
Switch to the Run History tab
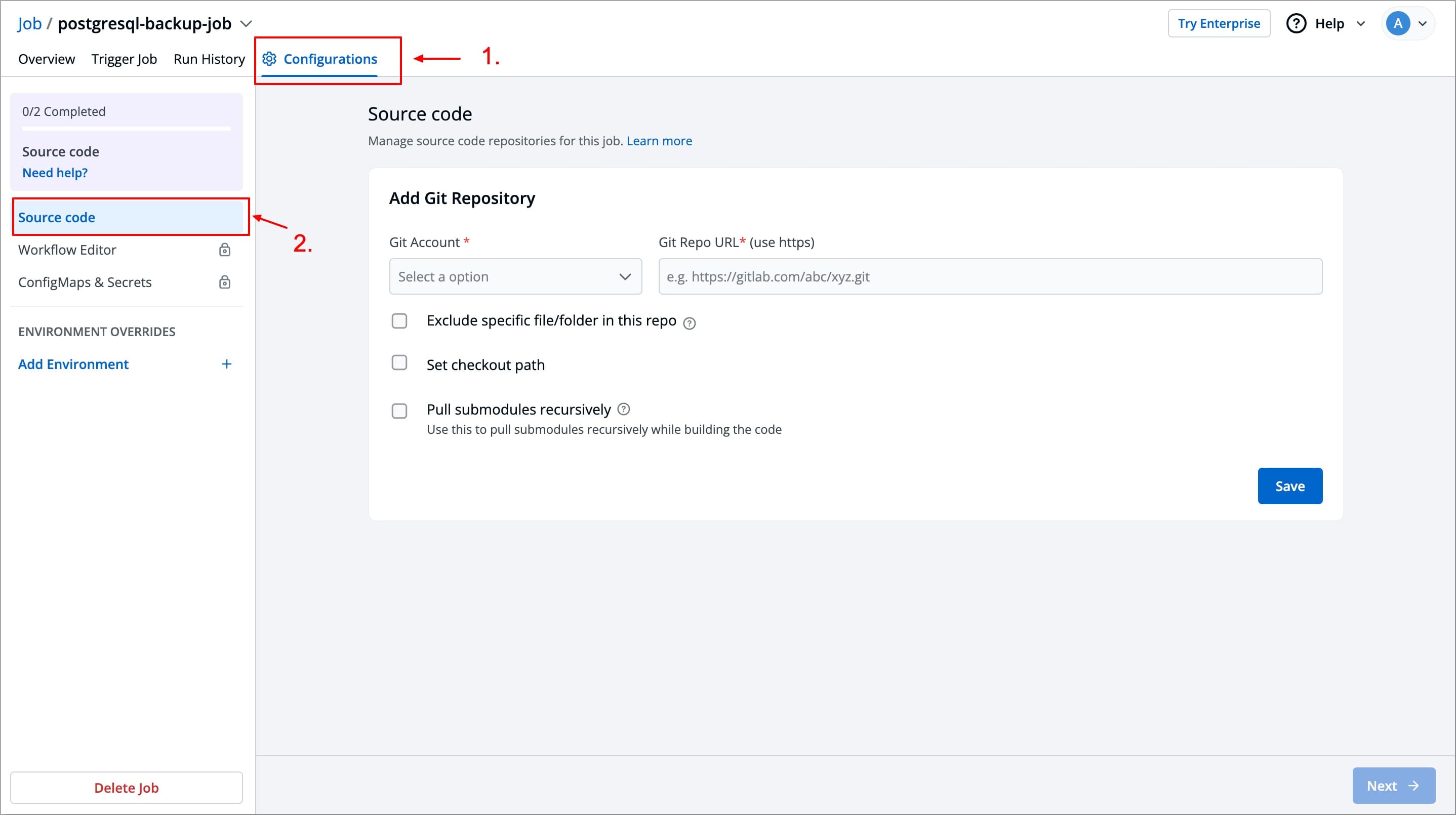[209, 59]
